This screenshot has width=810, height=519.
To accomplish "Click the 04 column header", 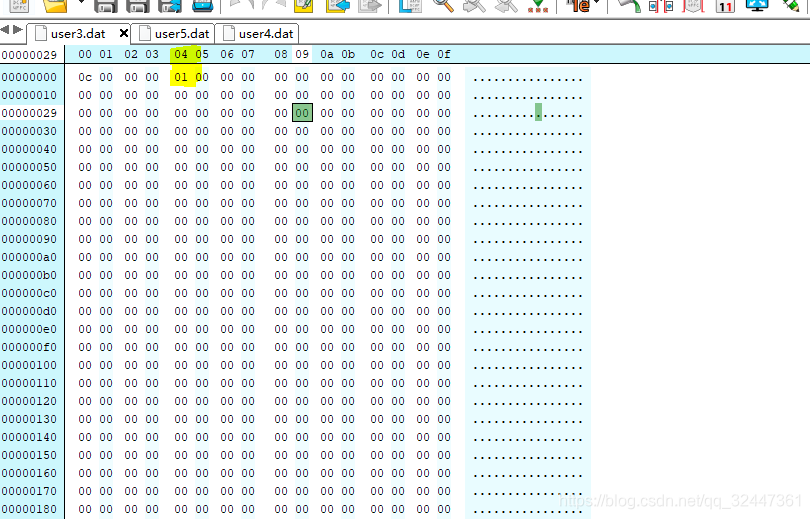I will coord(181,54).
